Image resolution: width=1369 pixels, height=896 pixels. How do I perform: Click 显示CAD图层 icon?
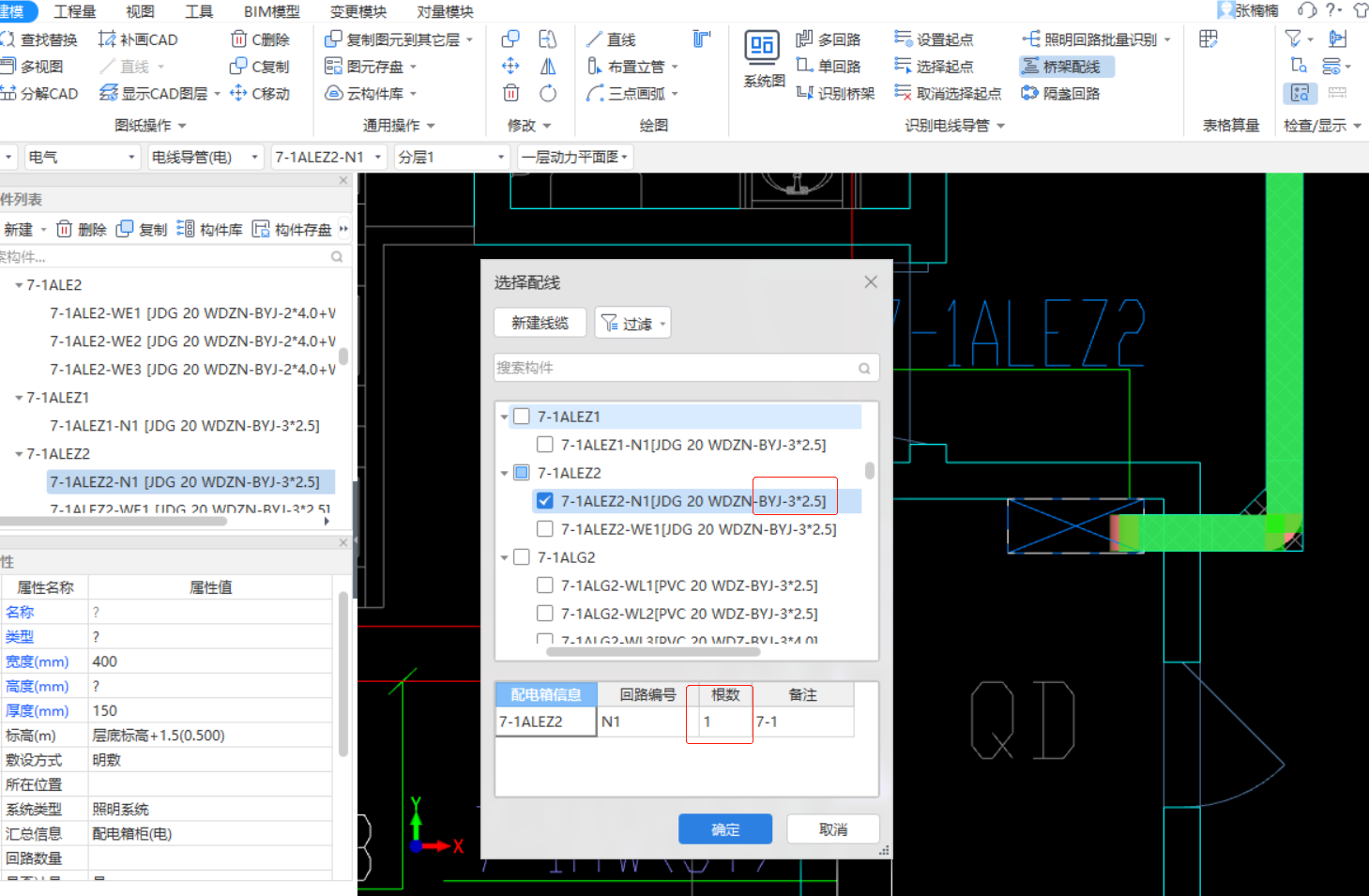pyautogui.click(x=108, y=94)
